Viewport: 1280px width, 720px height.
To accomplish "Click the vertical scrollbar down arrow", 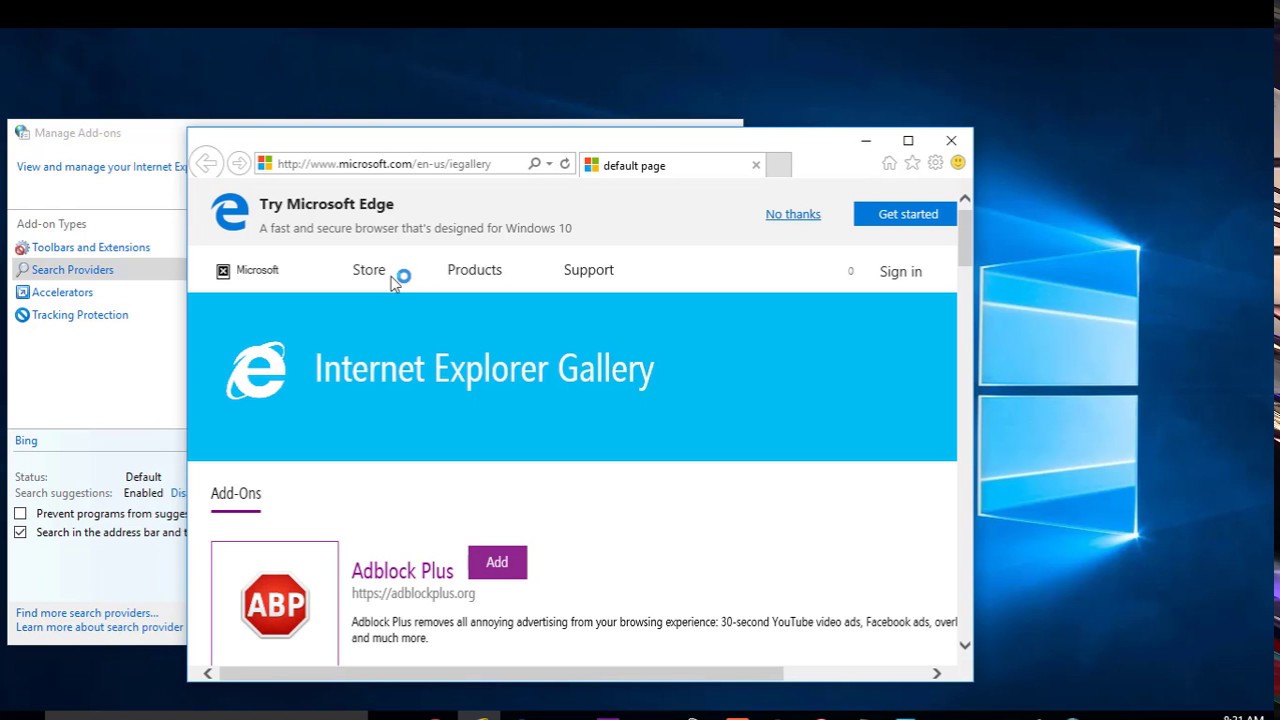I will 965,645.
